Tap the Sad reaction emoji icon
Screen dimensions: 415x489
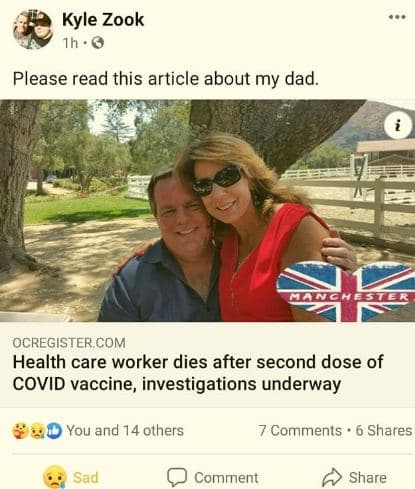point(55,477)
